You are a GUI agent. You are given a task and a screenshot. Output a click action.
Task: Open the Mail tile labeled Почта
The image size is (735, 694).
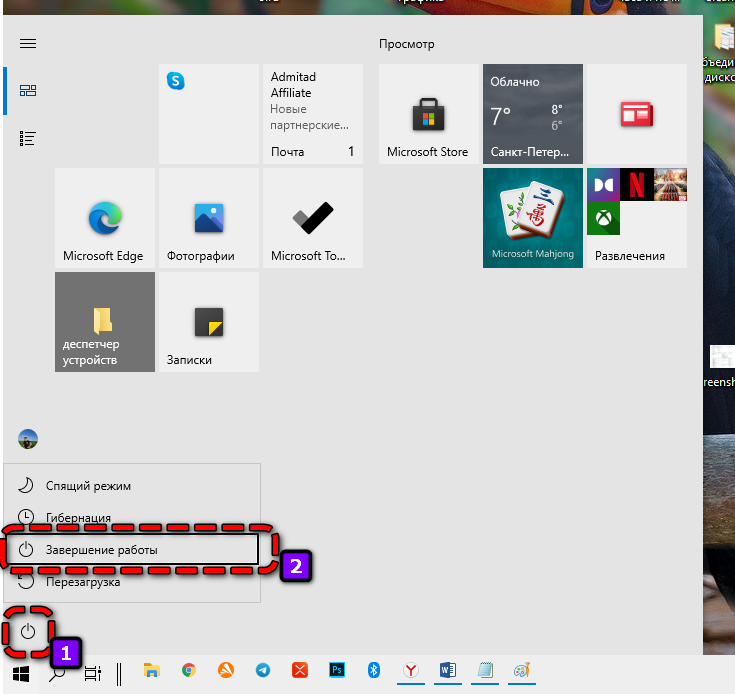tap(313, 114)
